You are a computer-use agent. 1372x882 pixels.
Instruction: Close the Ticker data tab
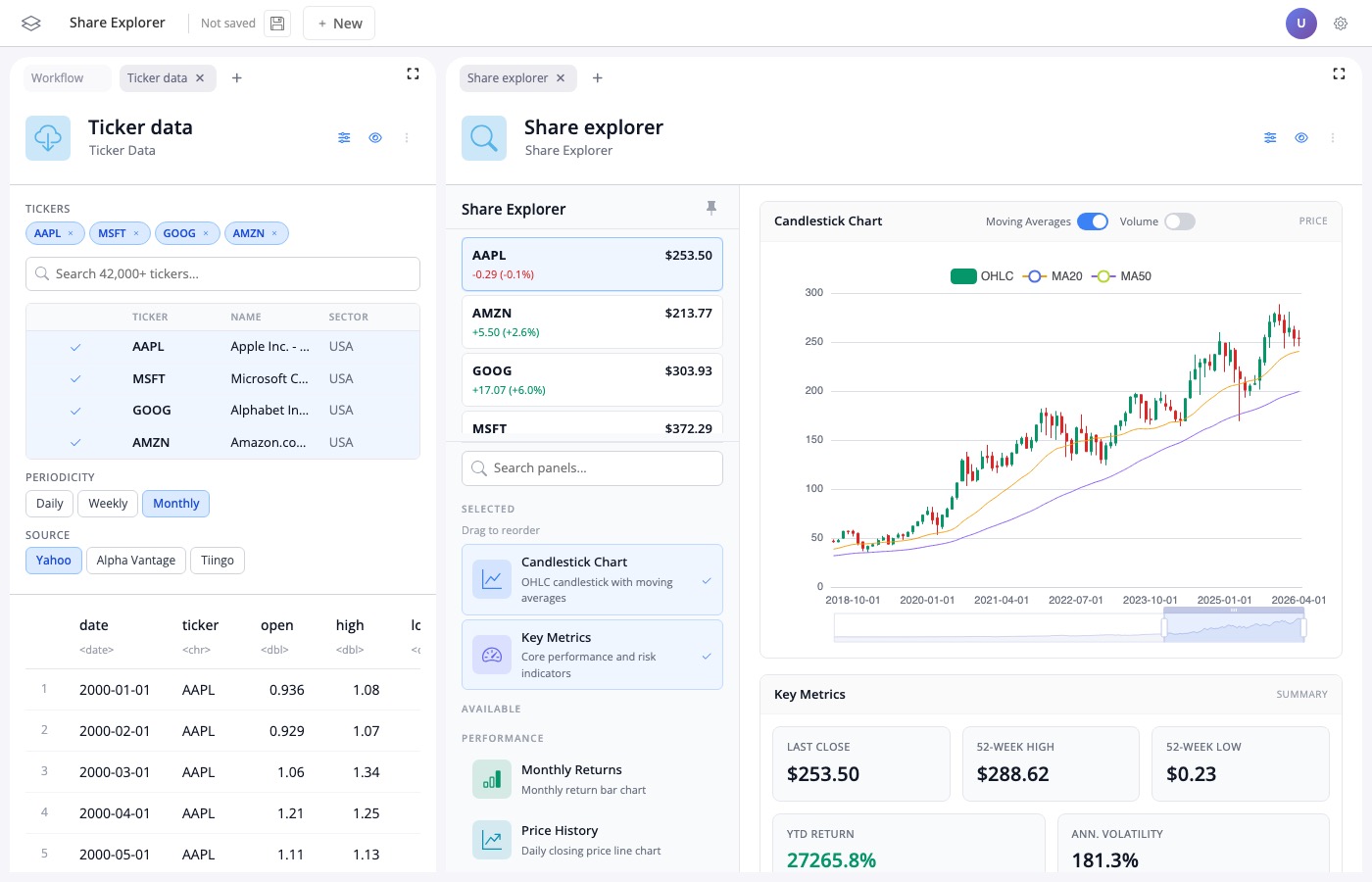pos(200,78)
